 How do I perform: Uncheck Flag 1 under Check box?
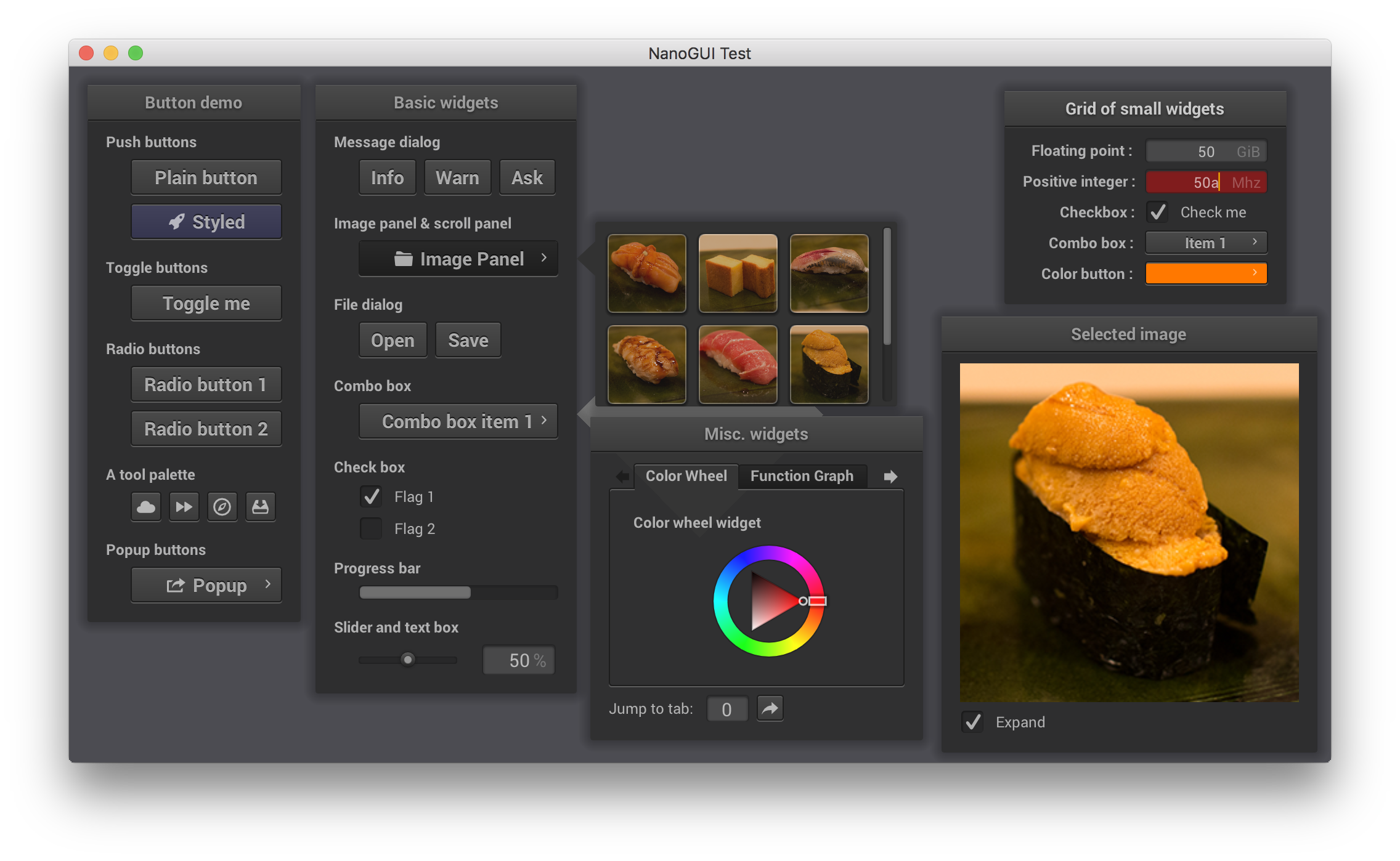[370, 496]
